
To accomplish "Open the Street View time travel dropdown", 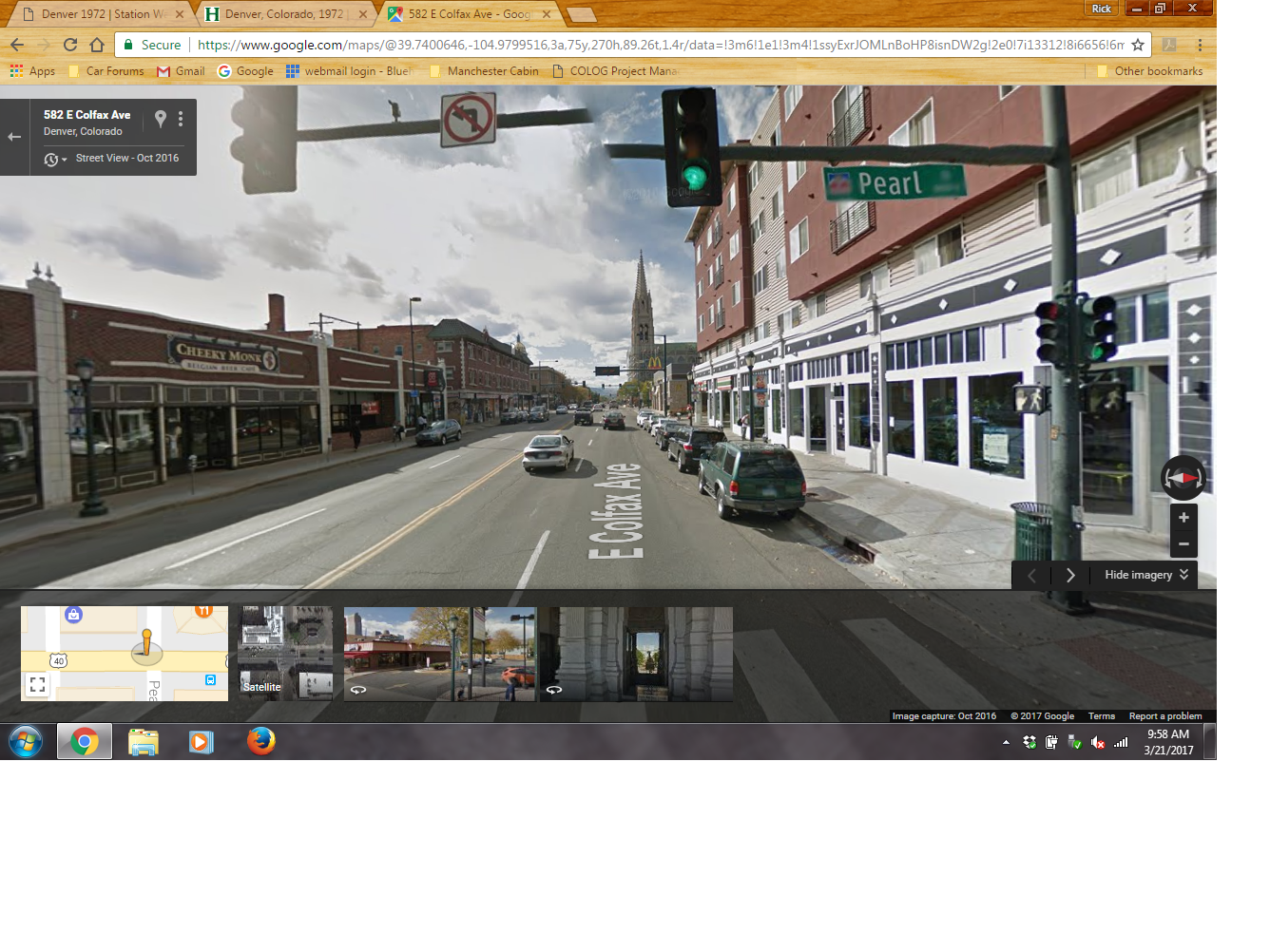I will pos(55,160).
